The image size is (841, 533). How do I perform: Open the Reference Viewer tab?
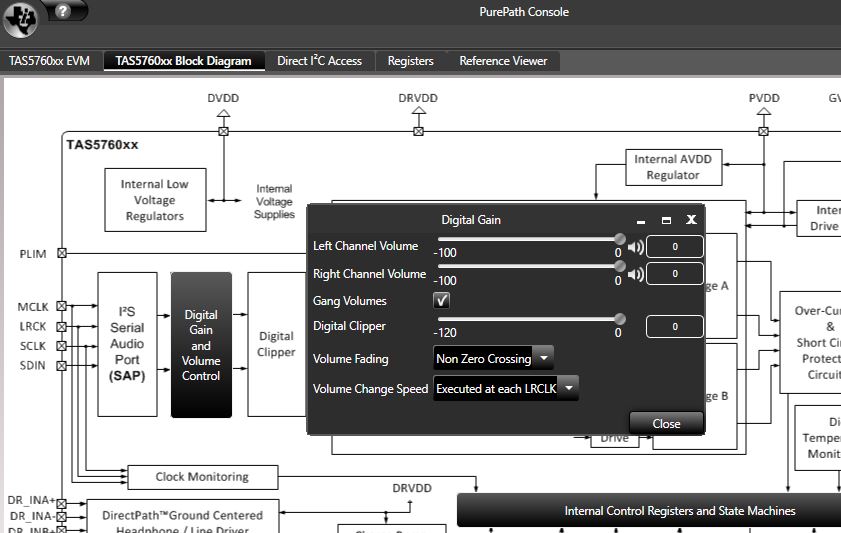tap(503, 61)
